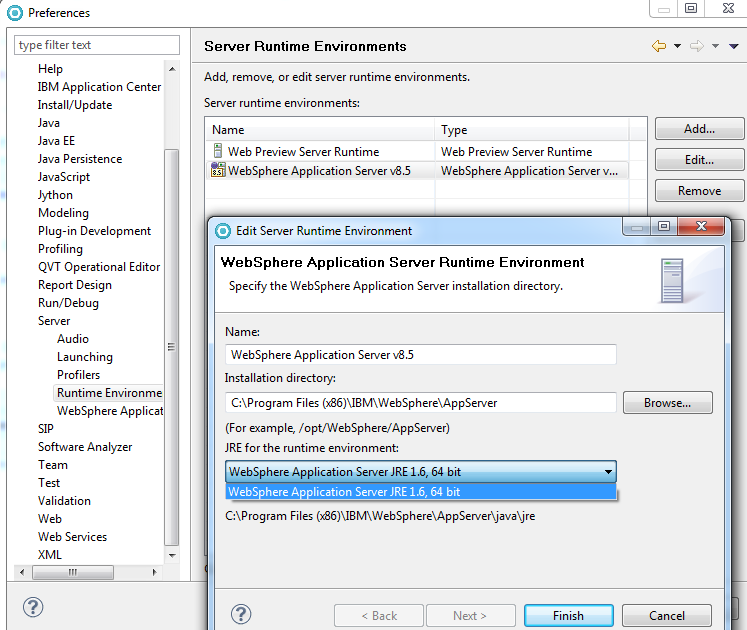The width and height of the screenshot is (747, 630).
Task: Select the dropdown list option JRE 1.6, 64 bit
Action: (x=421, y=492)
